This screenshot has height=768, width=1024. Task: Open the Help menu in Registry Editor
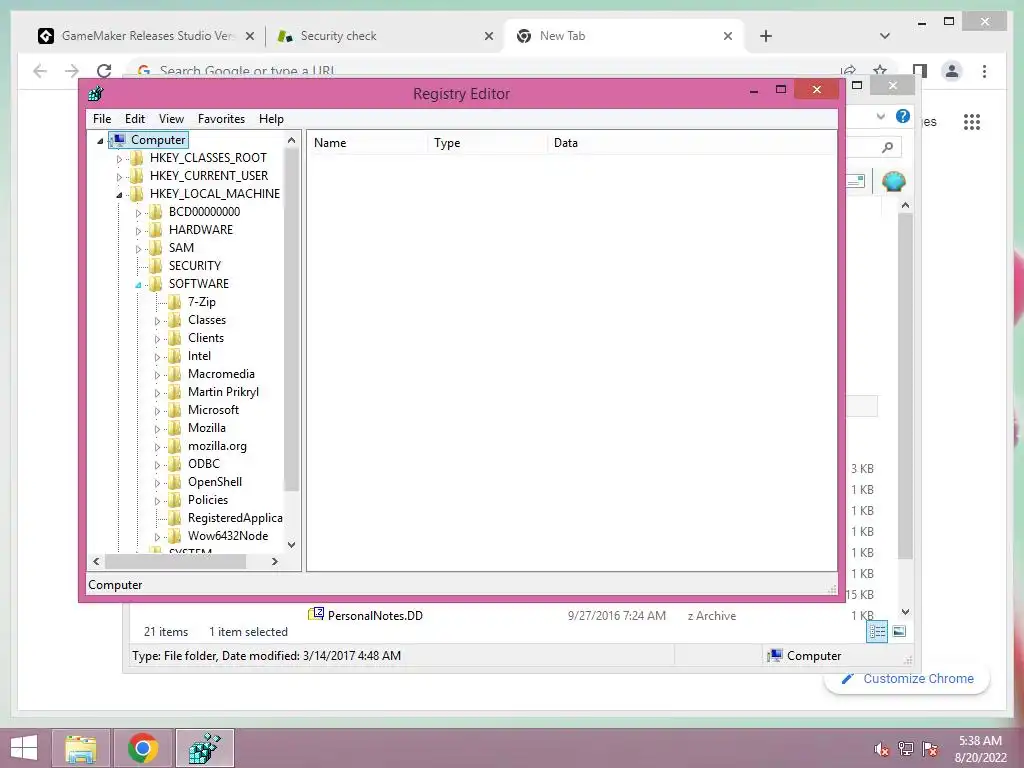click(x=271, y=119)
